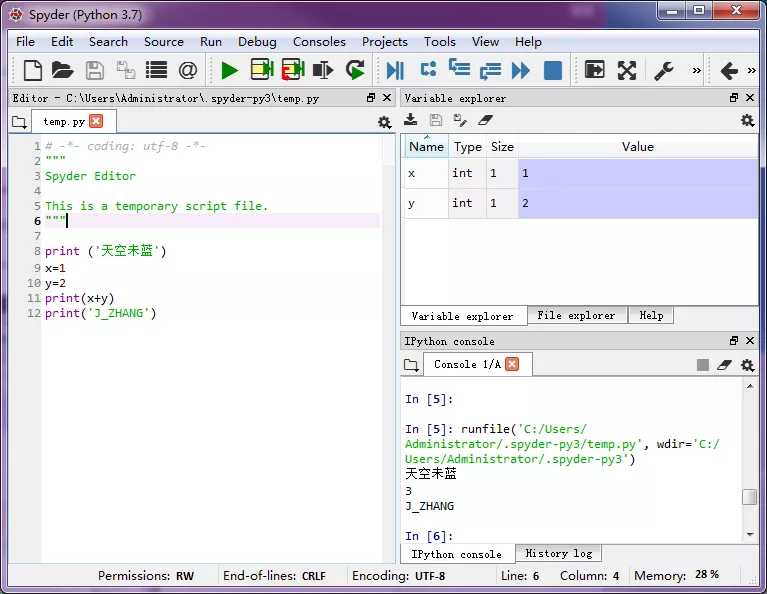
Task: Sort variables by Name column header
Action: [x=427, y=147]
